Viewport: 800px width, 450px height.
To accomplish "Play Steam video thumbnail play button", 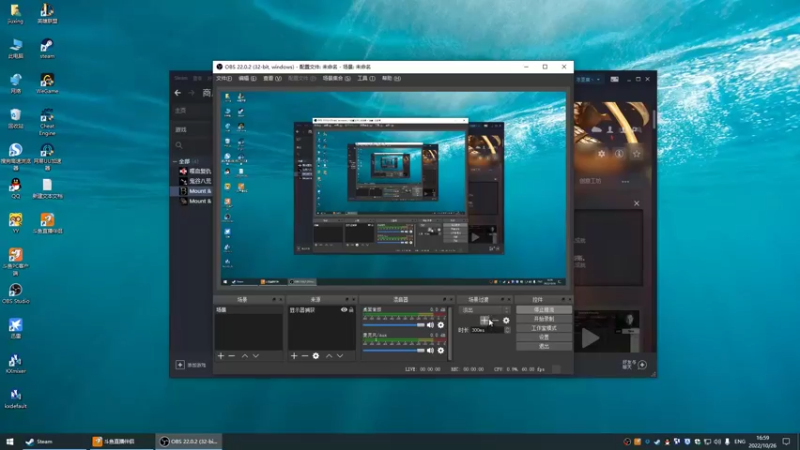I will (x=590, y=338).
